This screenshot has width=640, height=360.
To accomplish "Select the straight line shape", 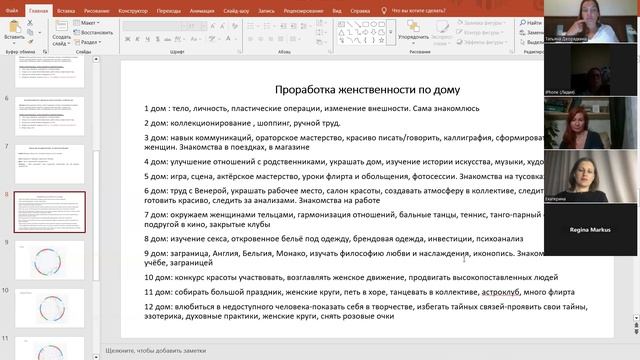I will click(x=349, y=24).
